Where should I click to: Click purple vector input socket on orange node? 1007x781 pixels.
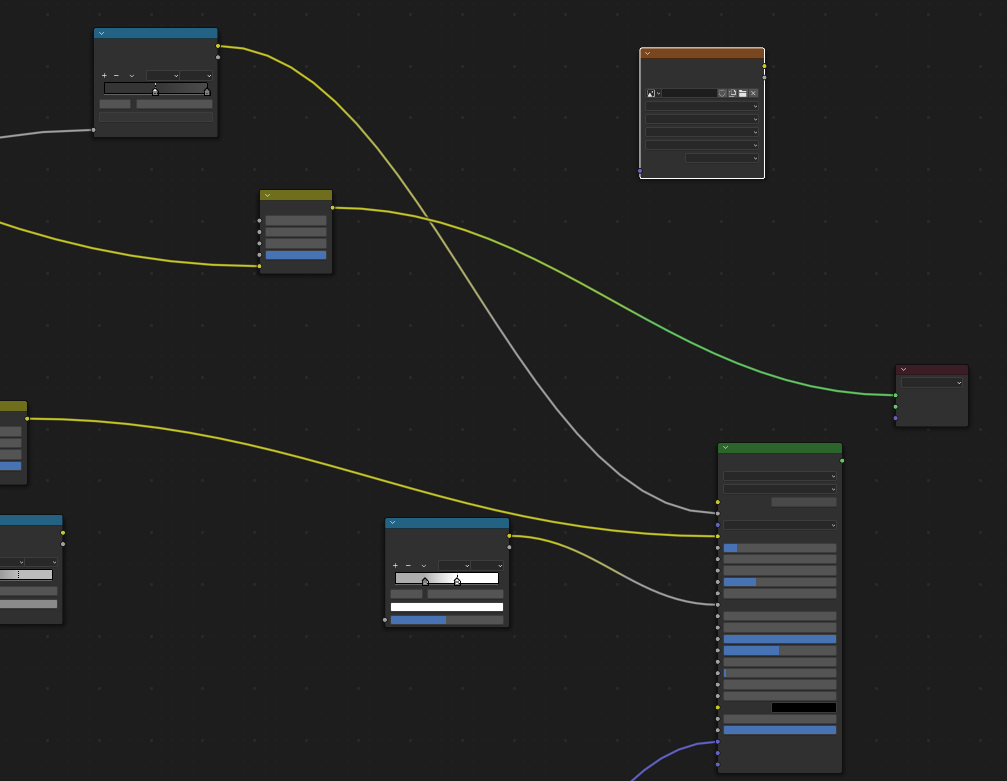640,171
